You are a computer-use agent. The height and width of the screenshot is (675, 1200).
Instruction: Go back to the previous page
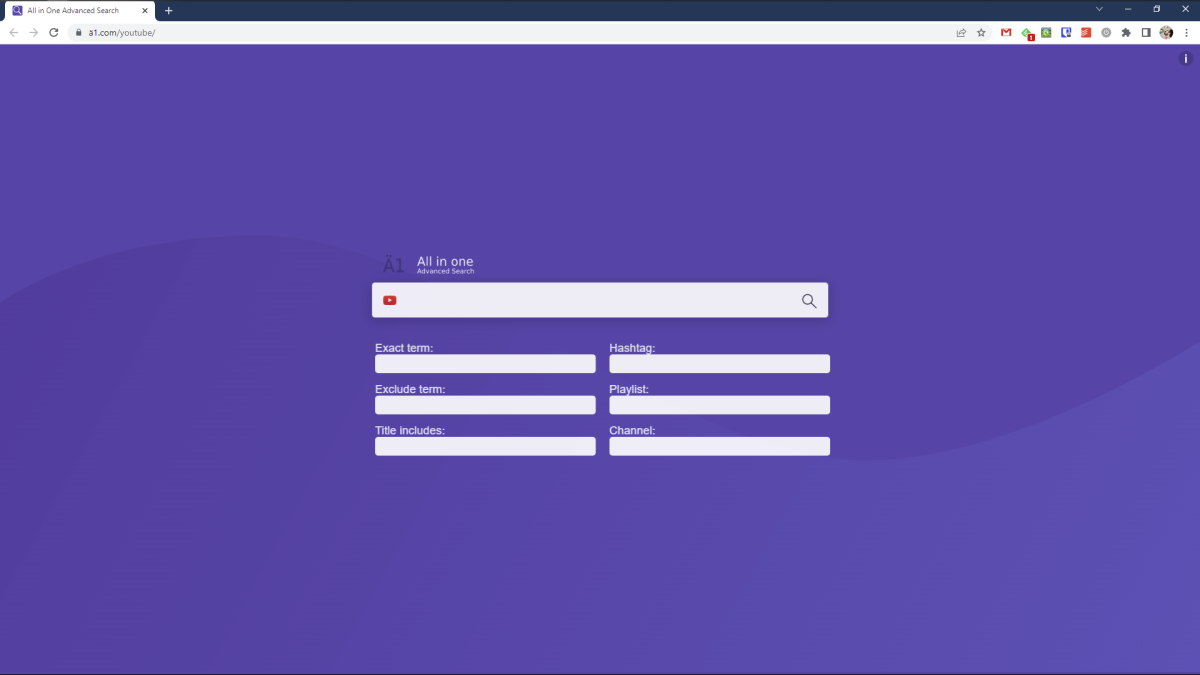(14, 32)
